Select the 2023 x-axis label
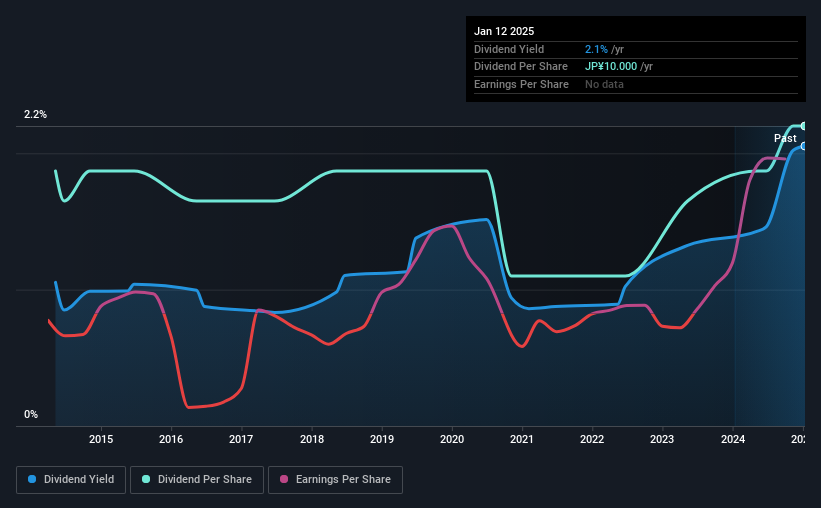Screen dimensions: 821x508 [662, 439]
